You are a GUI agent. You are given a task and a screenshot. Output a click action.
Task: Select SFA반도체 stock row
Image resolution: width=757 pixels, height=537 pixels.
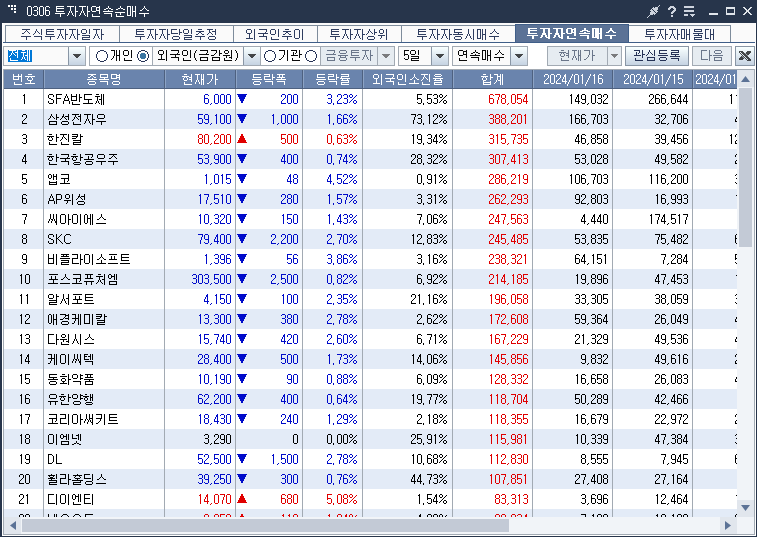[x=371, y=99]
